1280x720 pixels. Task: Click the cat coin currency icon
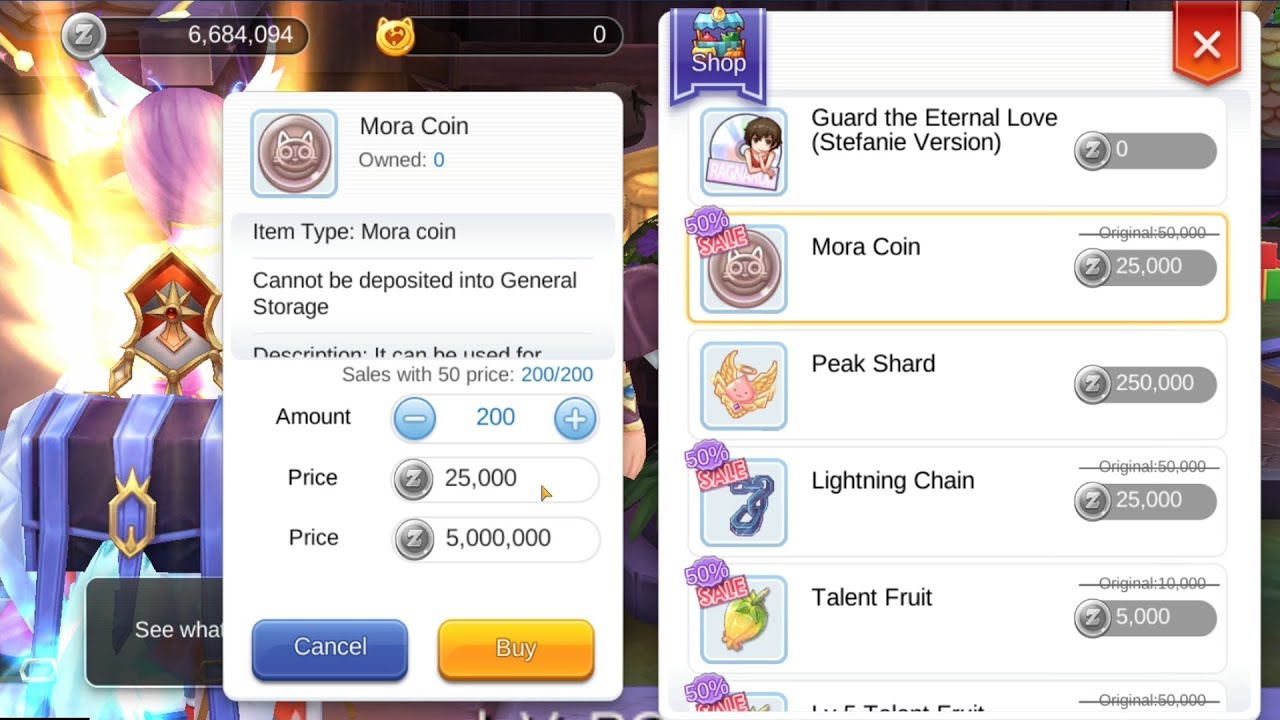pos(395,37)
